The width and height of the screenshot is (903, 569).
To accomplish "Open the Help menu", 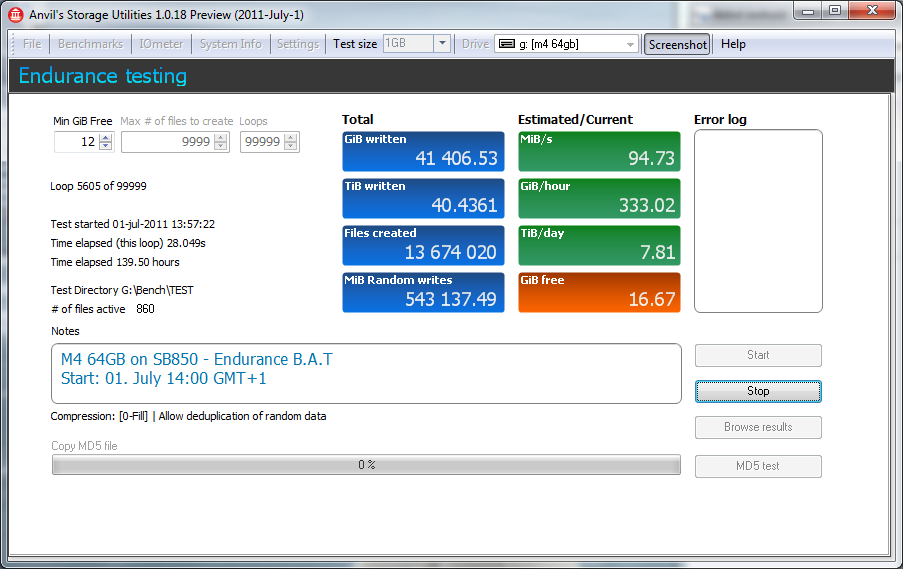I will [x=733, y=44].
